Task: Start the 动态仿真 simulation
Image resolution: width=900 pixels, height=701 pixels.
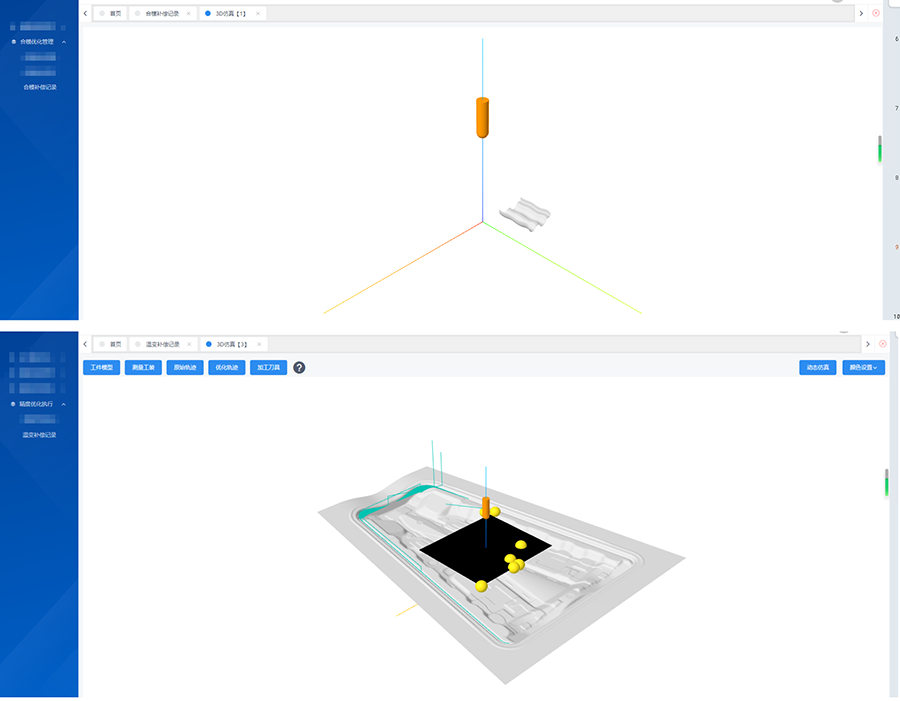Action: click(x=818, y=368)
